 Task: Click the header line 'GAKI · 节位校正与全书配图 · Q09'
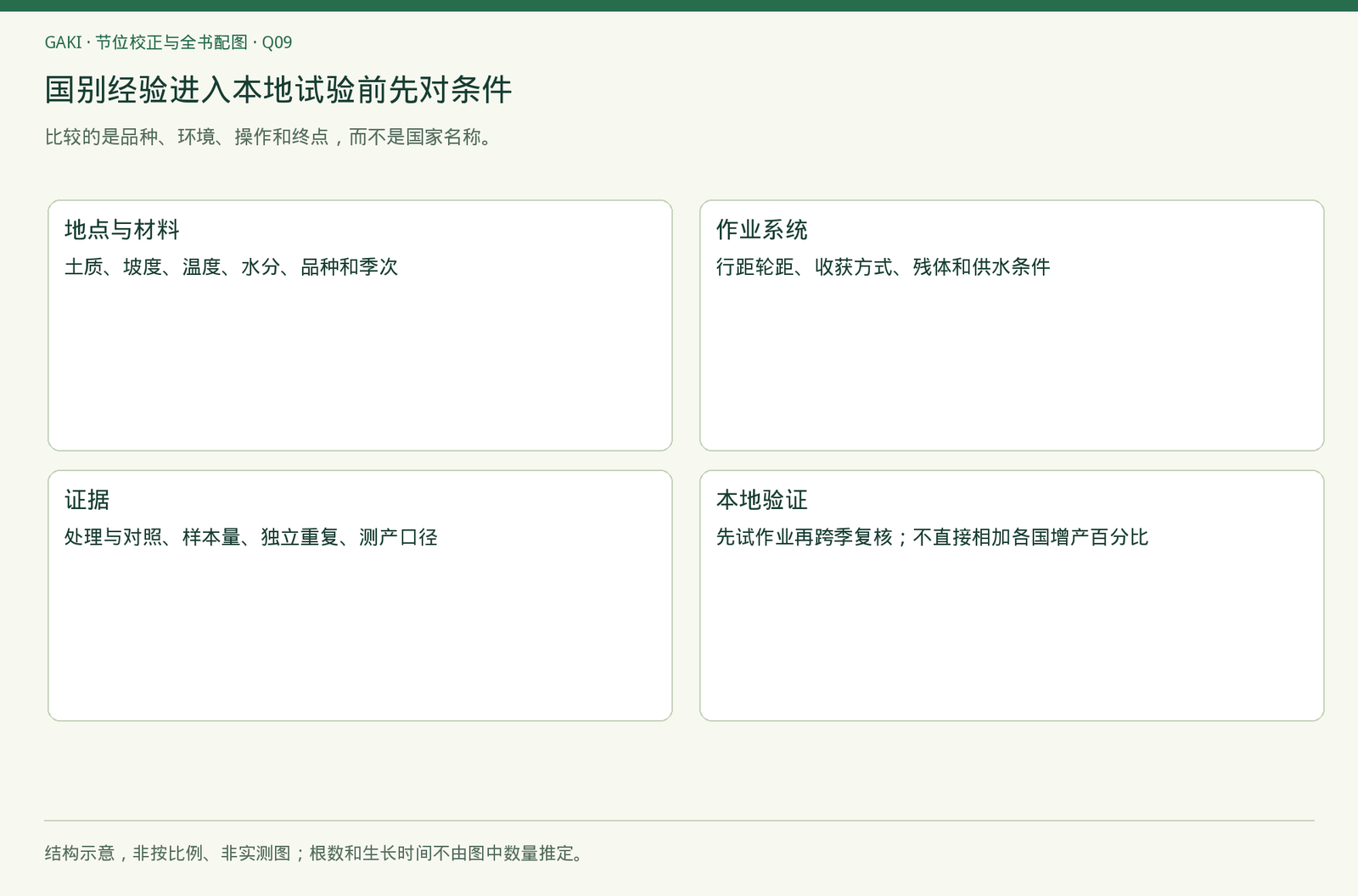click(168, 42)
